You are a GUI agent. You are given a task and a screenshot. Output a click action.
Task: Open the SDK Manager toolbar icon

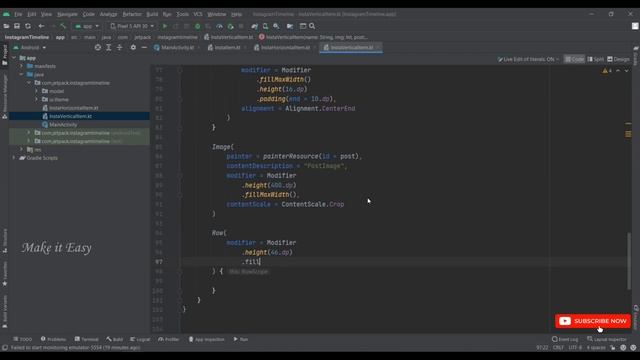pyautogui.click(x=276, y=26)
